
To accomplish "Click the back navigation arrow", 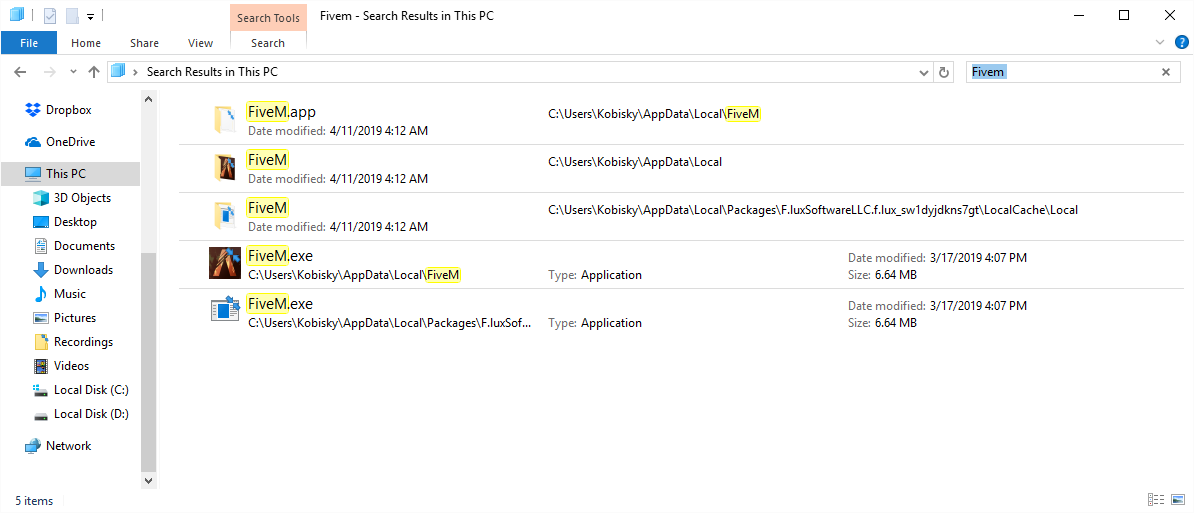I will coord(21,72).
